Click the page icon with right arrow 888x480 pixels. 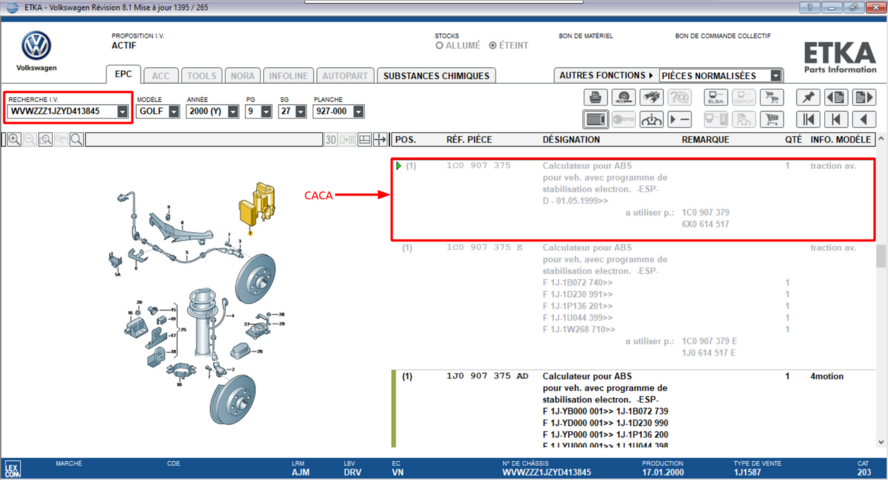tap(864, 97)
